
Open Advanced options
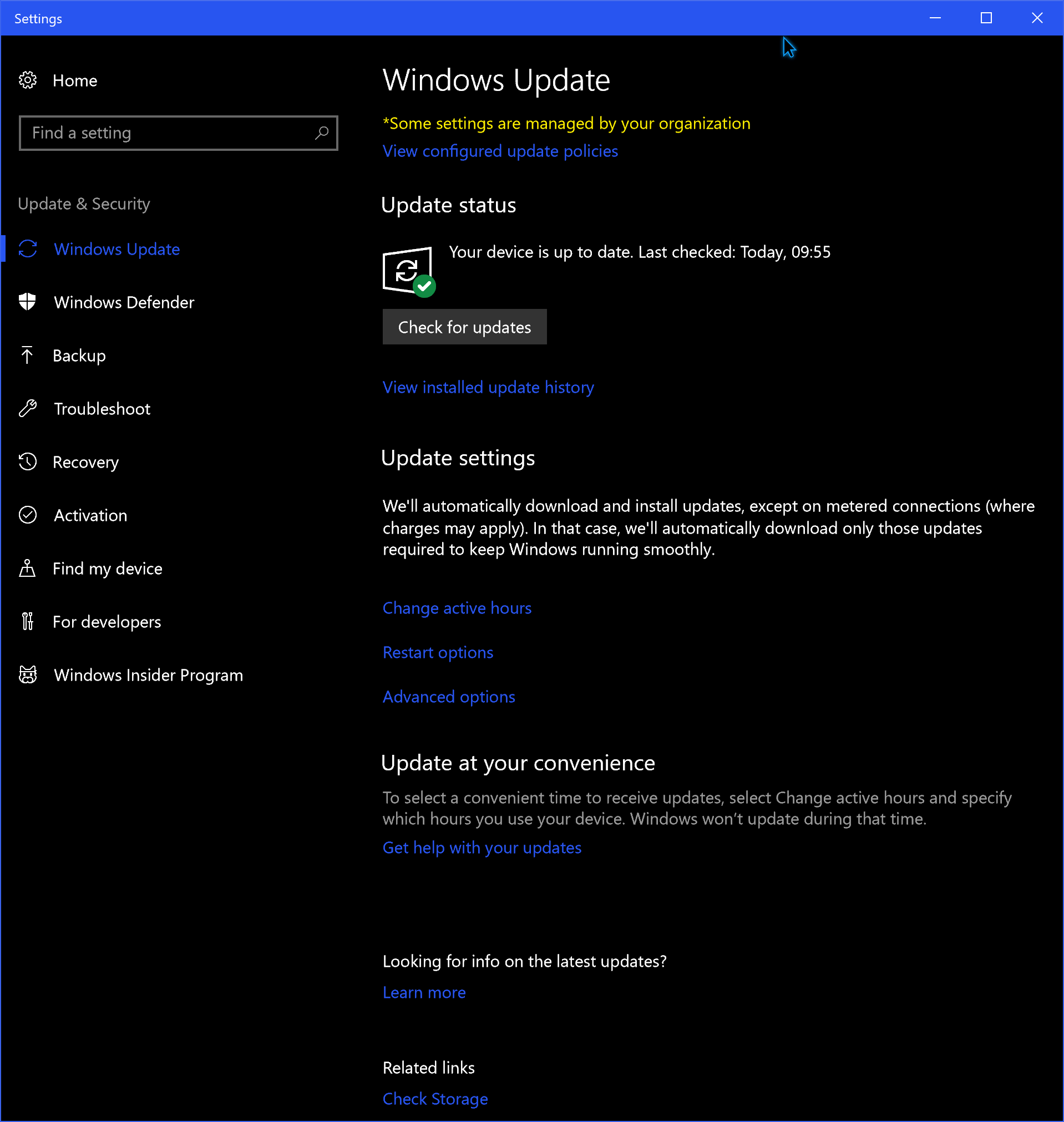click(449, 696)
